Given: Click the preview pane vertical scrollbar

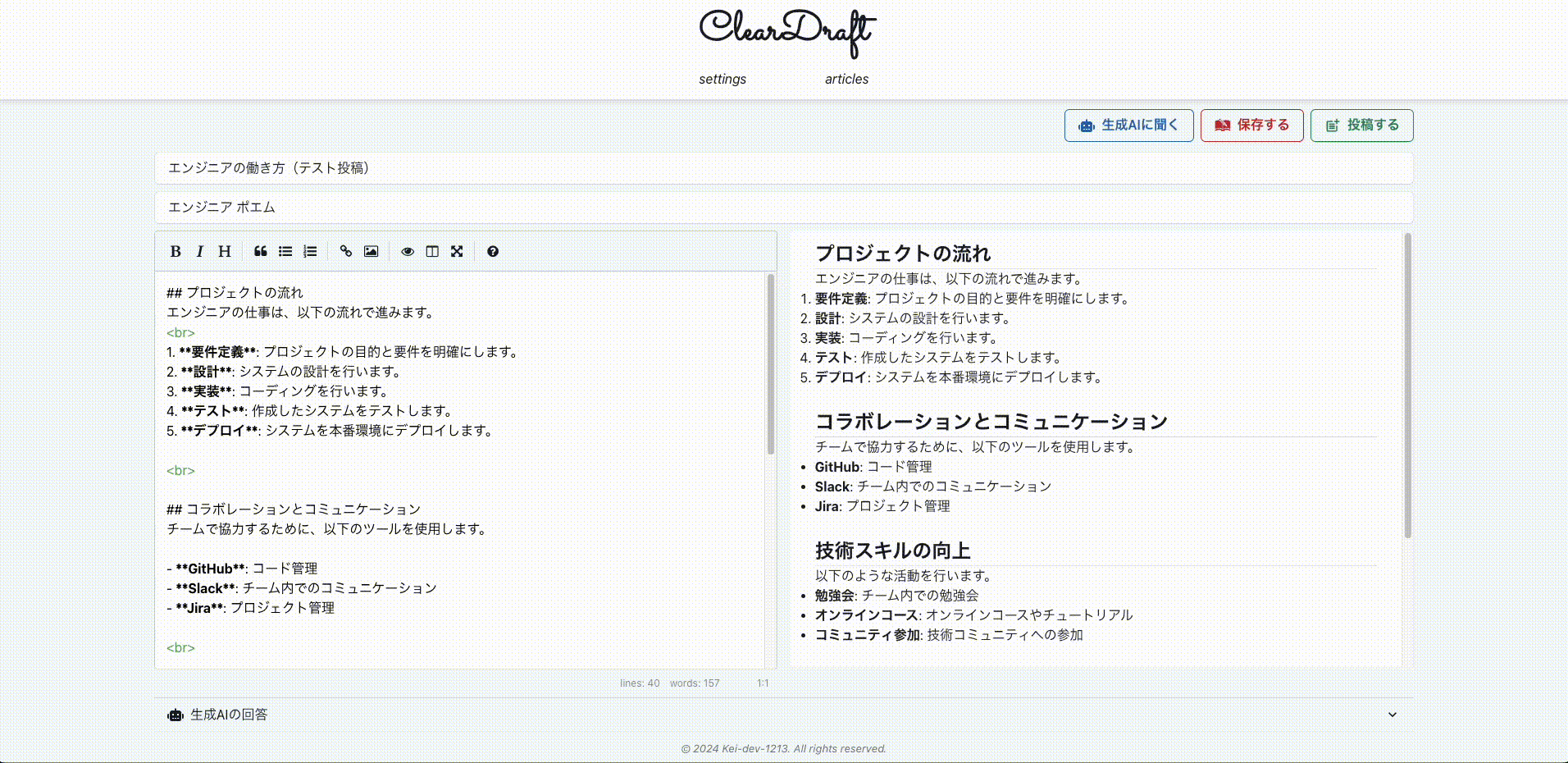Looking at the screenshot, I should 1408,386.
